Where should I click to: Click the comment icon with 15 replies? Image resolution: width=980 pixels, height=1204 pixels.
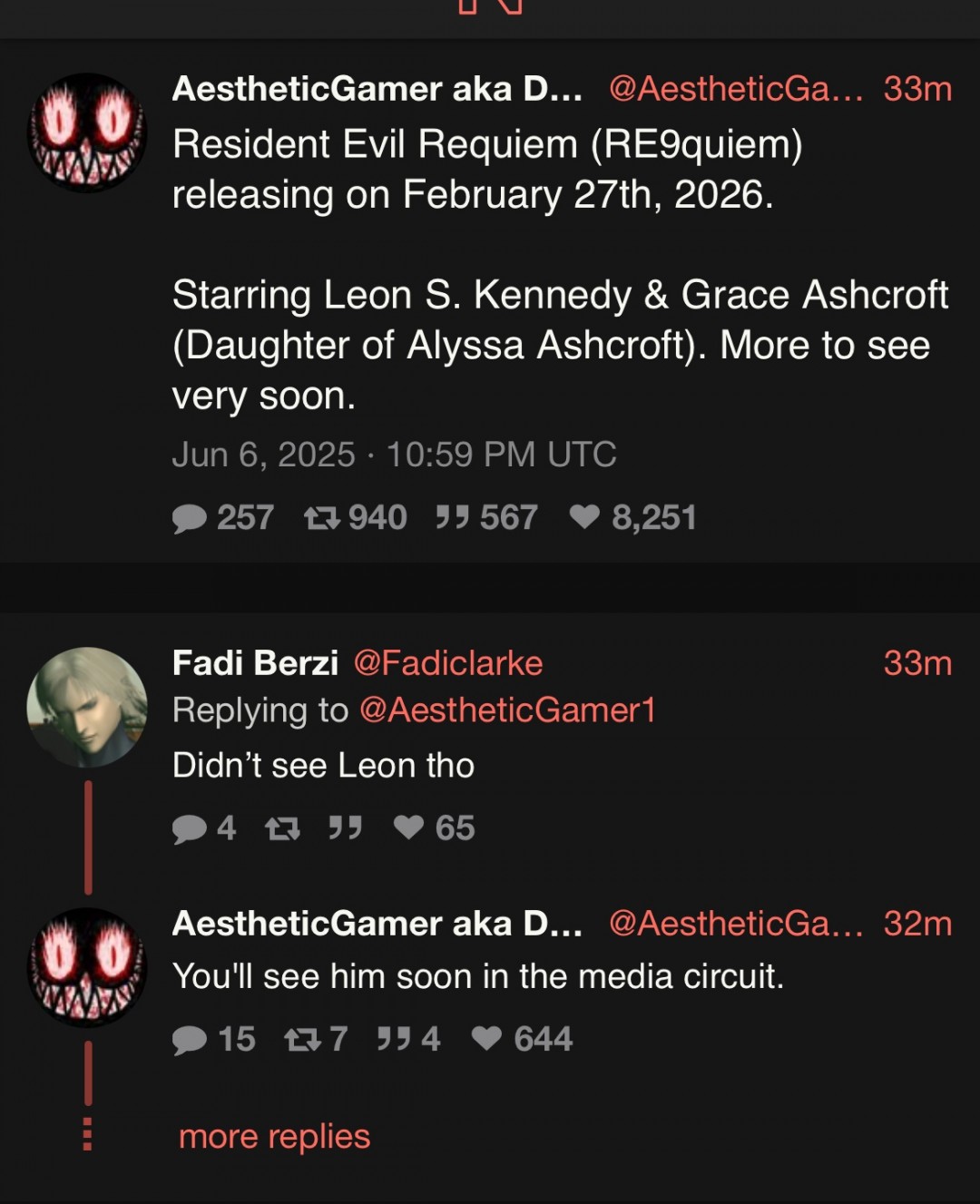(190, 1040)
